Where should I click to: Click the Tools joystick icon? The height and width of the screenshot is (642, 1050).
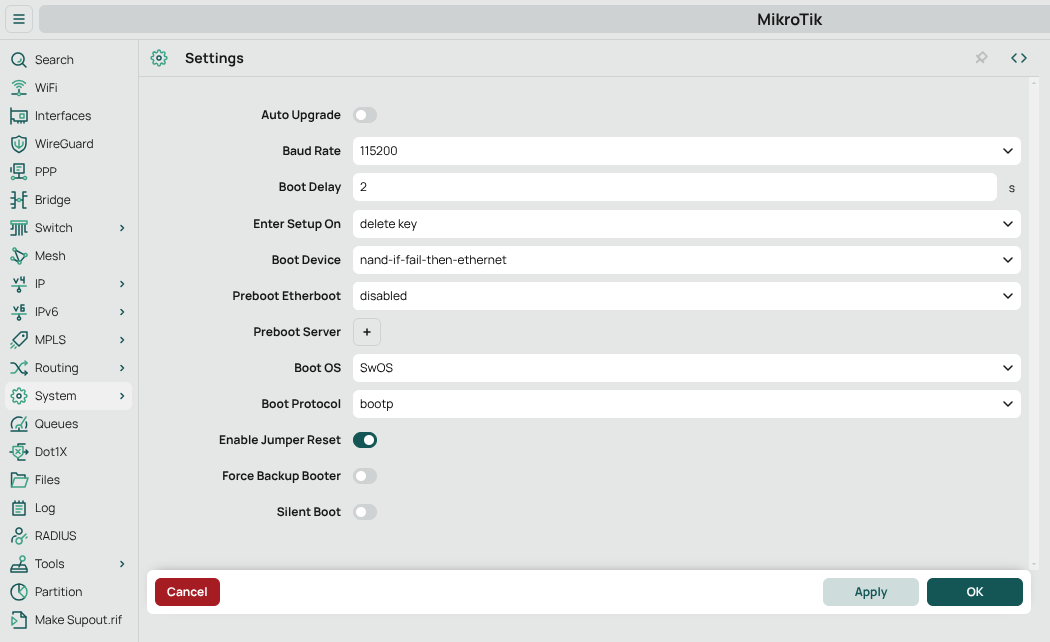pyautogui.click(x=19, y=564)
